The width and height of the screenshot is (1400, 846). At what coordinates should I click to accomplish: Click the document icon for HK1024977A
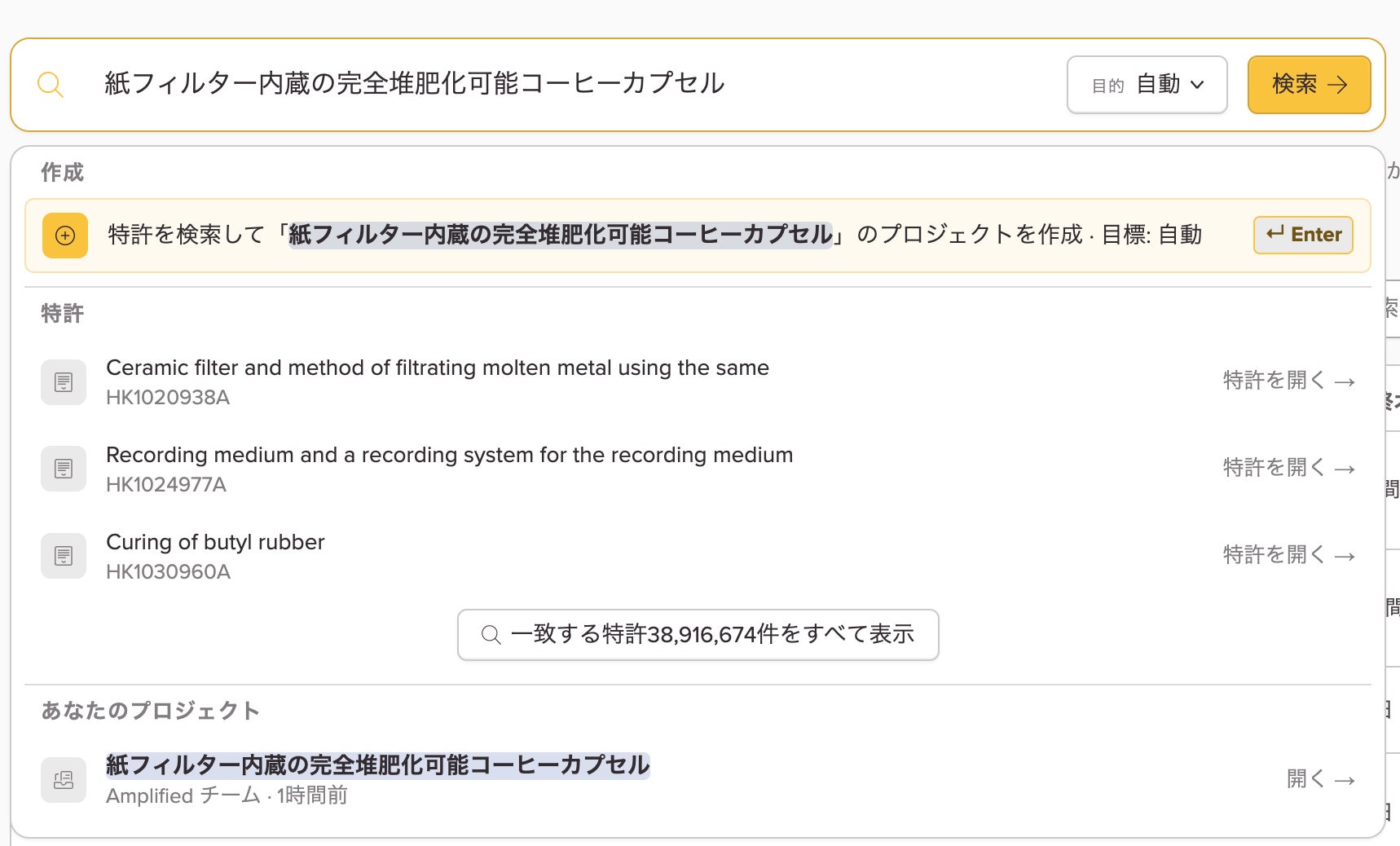tap(64, 469)
